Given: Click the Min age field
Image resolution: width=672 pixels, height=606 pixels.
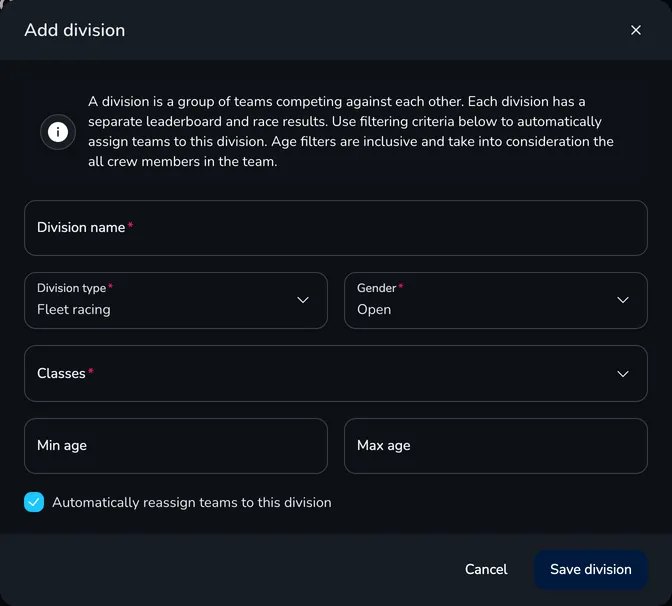Looking at the screenshot, I should pyautogui.click(x=176, y=446).
